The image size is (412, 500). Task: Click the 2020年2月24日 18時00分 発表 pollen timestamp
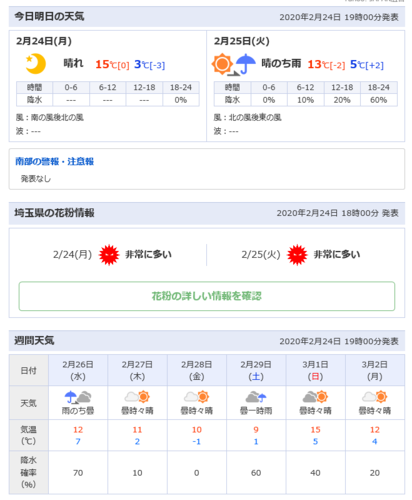click(x=337, y=213)
